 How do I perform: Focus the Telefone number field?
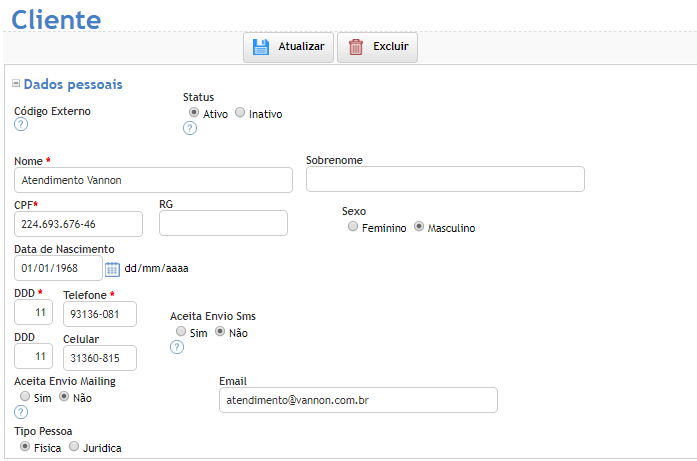pos(100,314)
